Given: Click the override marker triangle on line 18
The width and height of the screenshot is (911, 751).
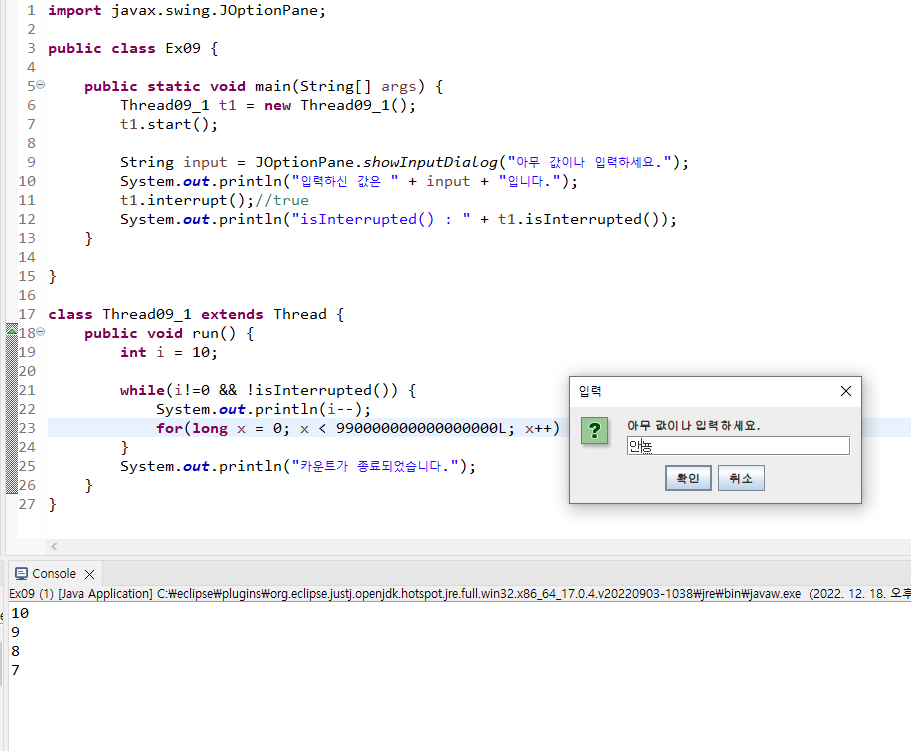Looking at the screenshot, I should click(x=12, y=330).
